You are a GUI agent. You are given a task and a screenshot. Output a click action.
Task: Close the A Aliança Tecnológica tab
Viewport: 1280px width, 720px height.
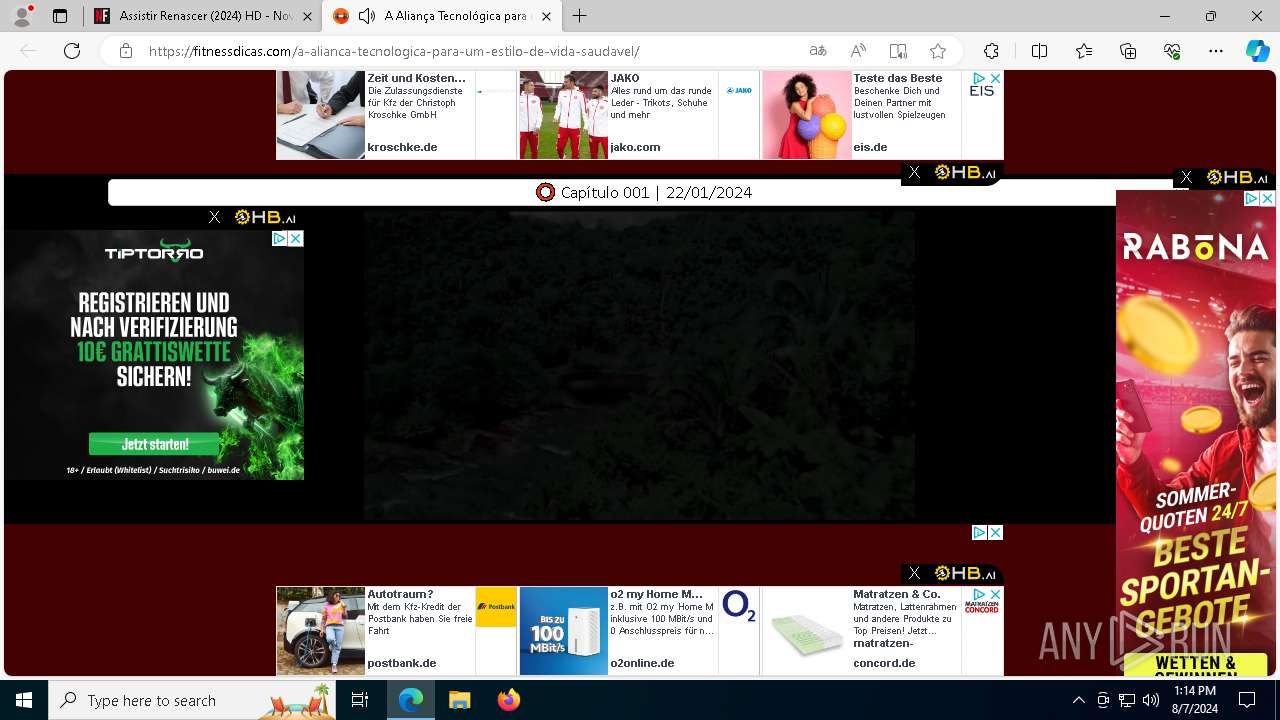pos(545,16)
